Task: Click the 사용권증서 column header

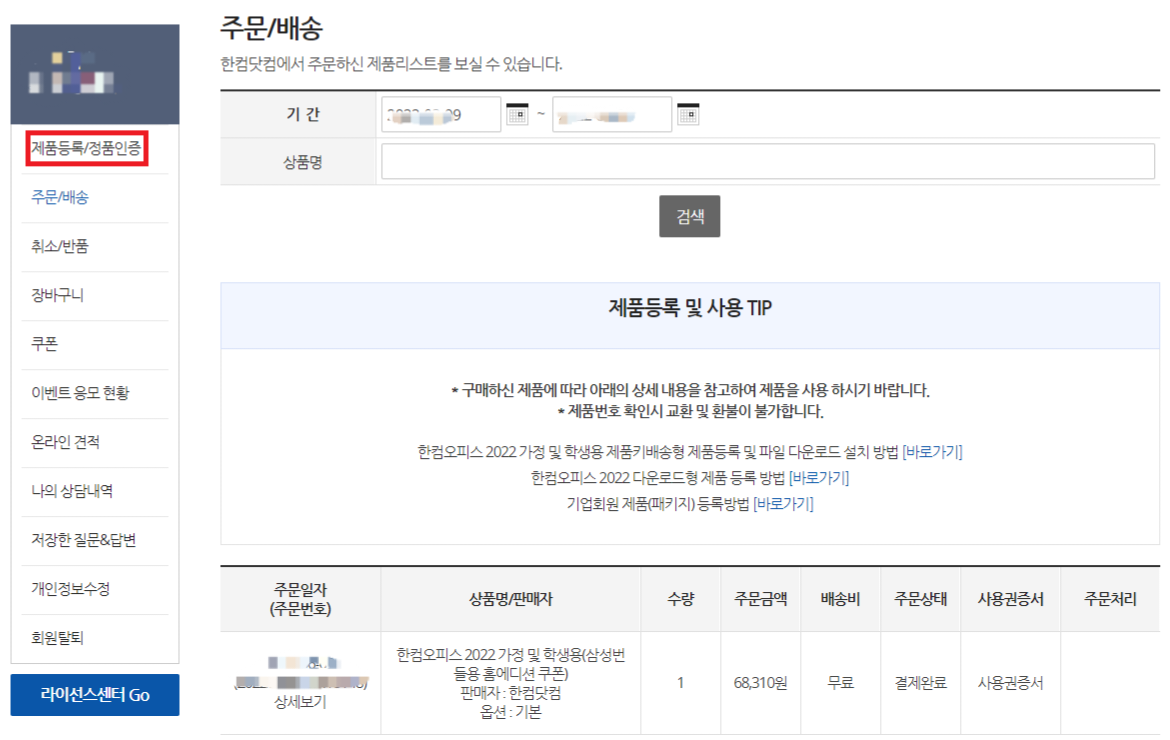Action: (x=1010, y=599)
